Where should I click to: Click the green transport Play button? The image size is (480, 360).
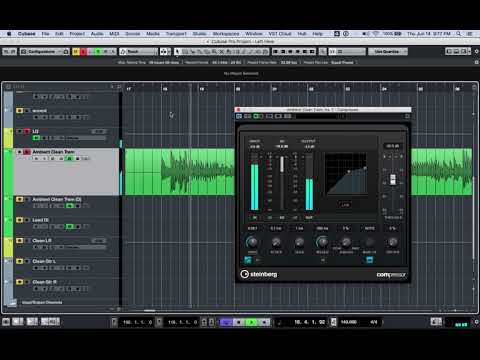coord(251,322)
